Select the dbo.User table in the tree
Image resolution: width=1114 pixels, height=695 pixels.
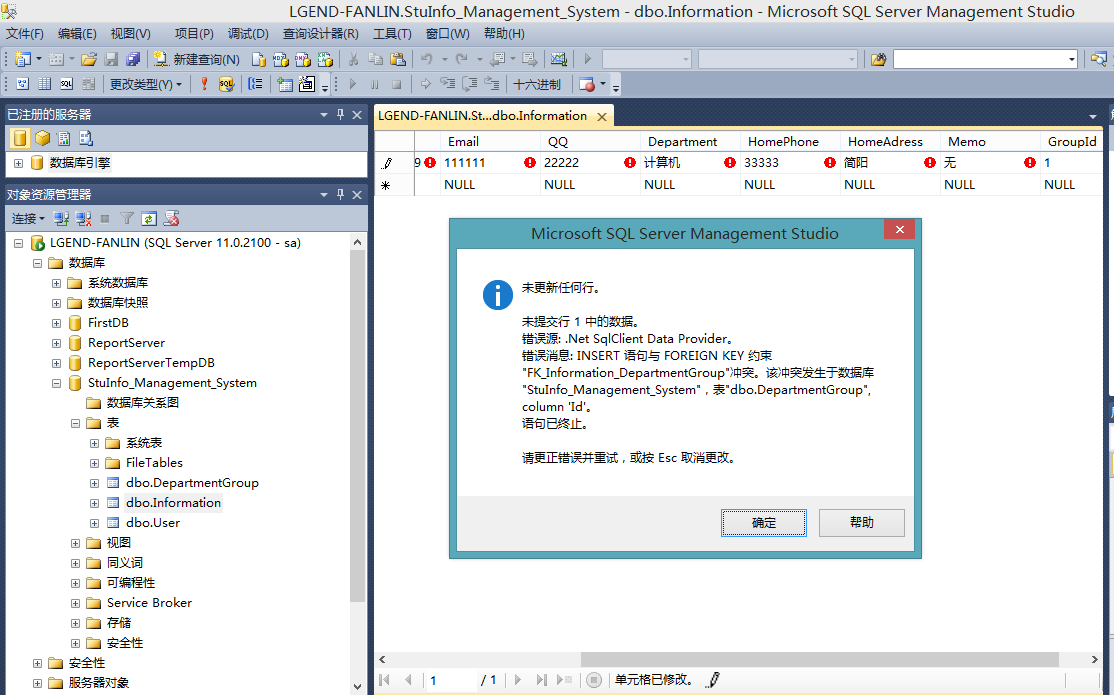coord(153,523)
